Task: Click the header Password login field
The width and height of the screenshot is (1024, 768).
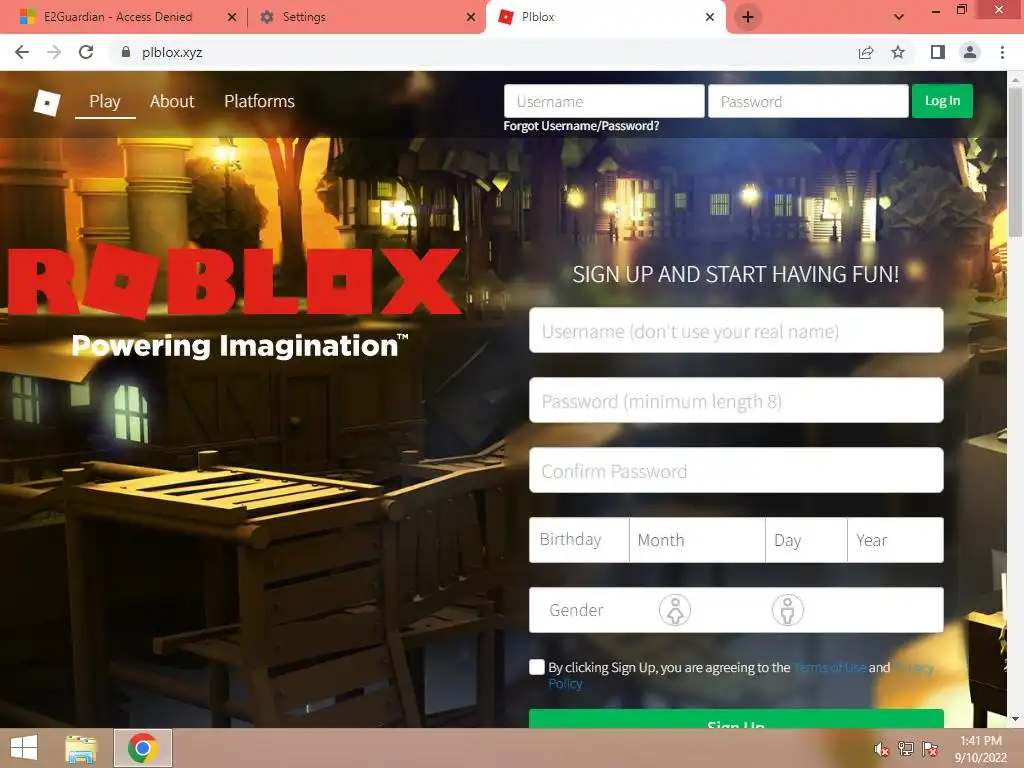Action: click(808, 101)
